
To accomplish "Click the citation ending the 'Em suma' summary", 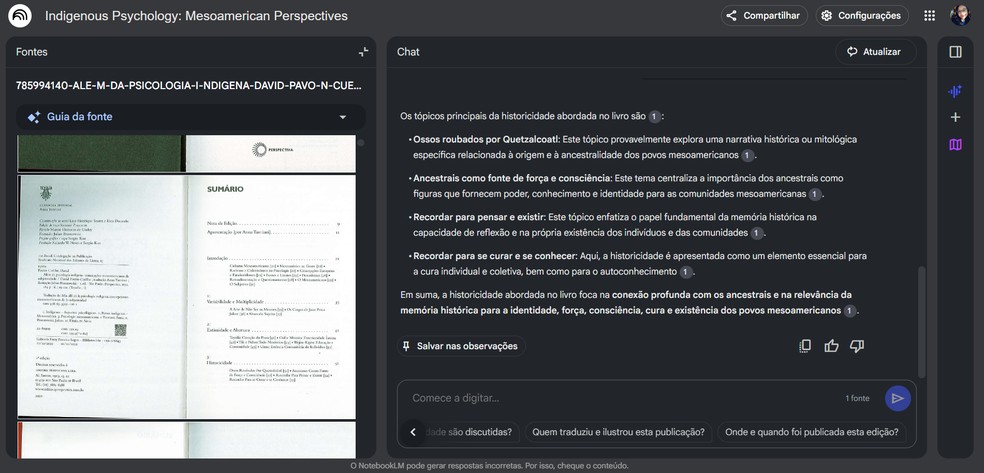I will [x=850, y=311].
